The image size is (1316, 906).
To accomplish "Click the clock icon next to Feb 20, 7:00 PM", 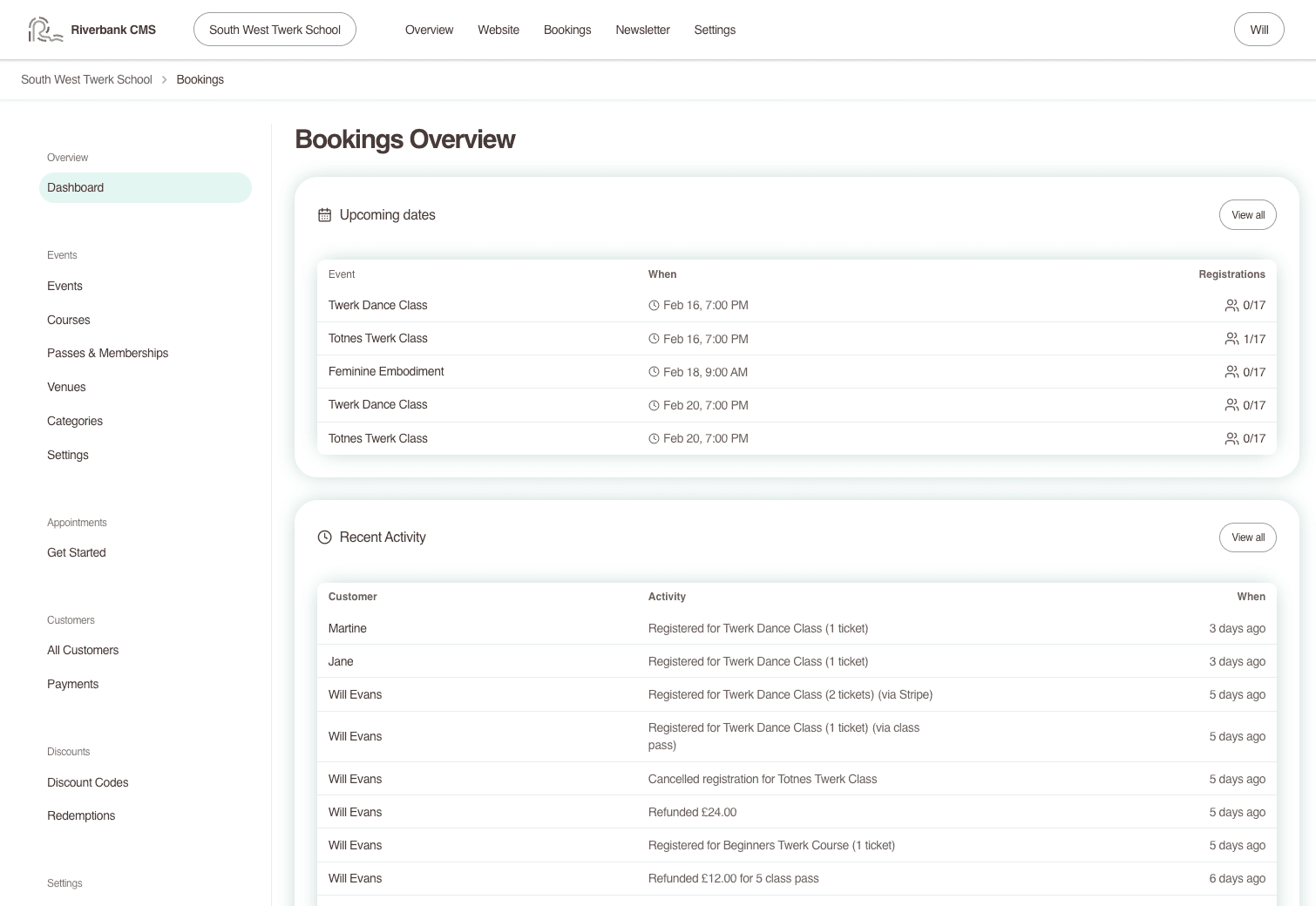I will 655,405.
